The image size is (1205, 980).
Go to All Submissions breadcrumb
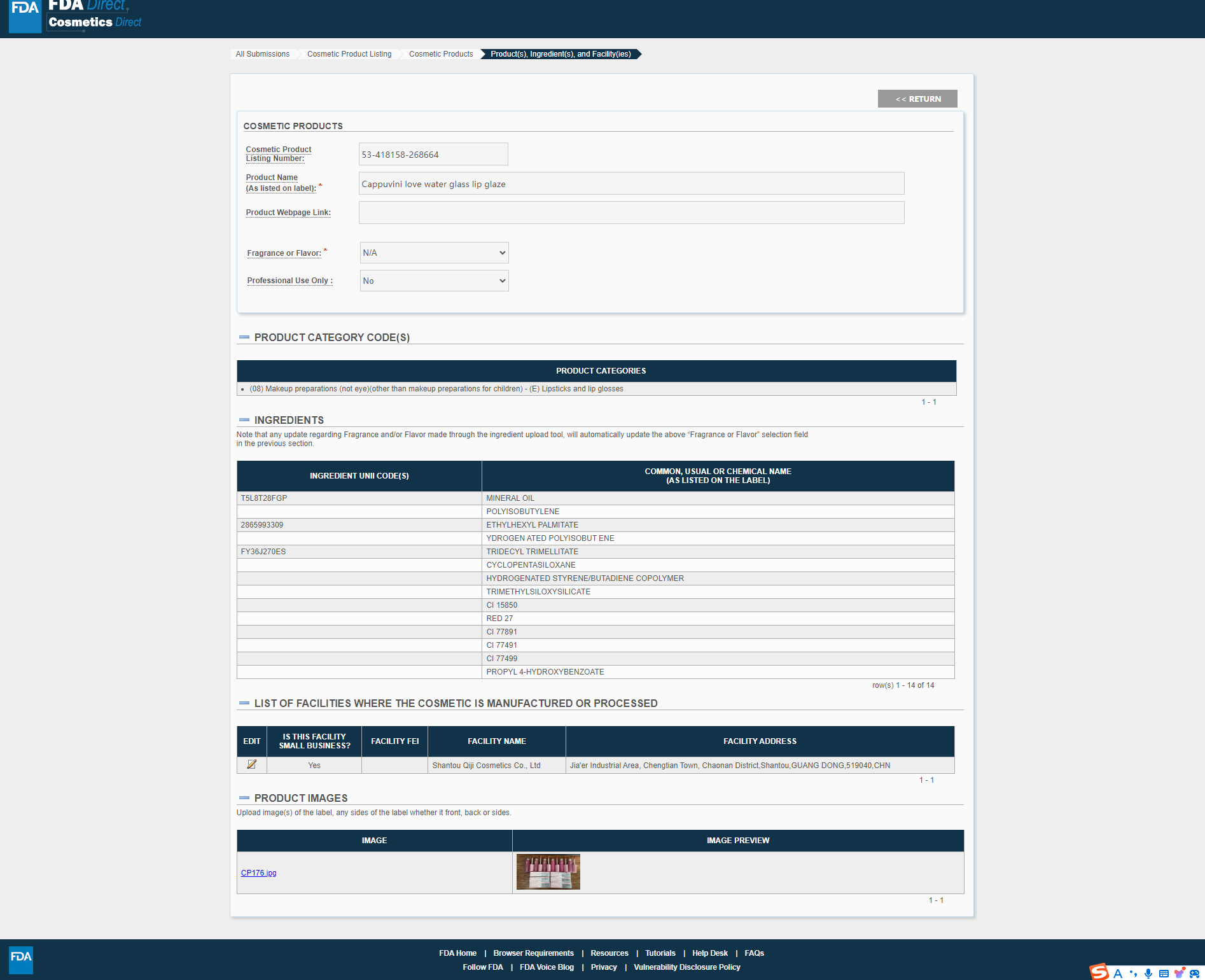(x=262, y=54)
